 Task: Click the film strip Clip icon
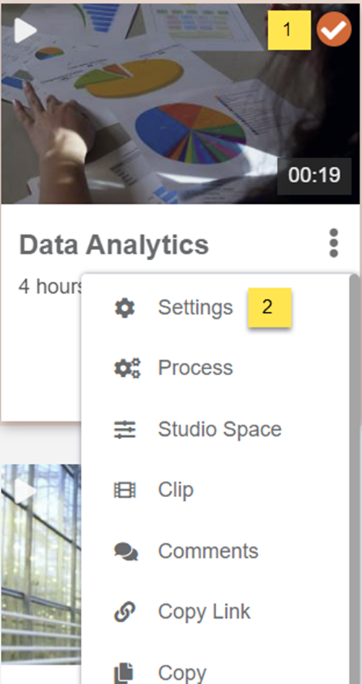point(125,490)
